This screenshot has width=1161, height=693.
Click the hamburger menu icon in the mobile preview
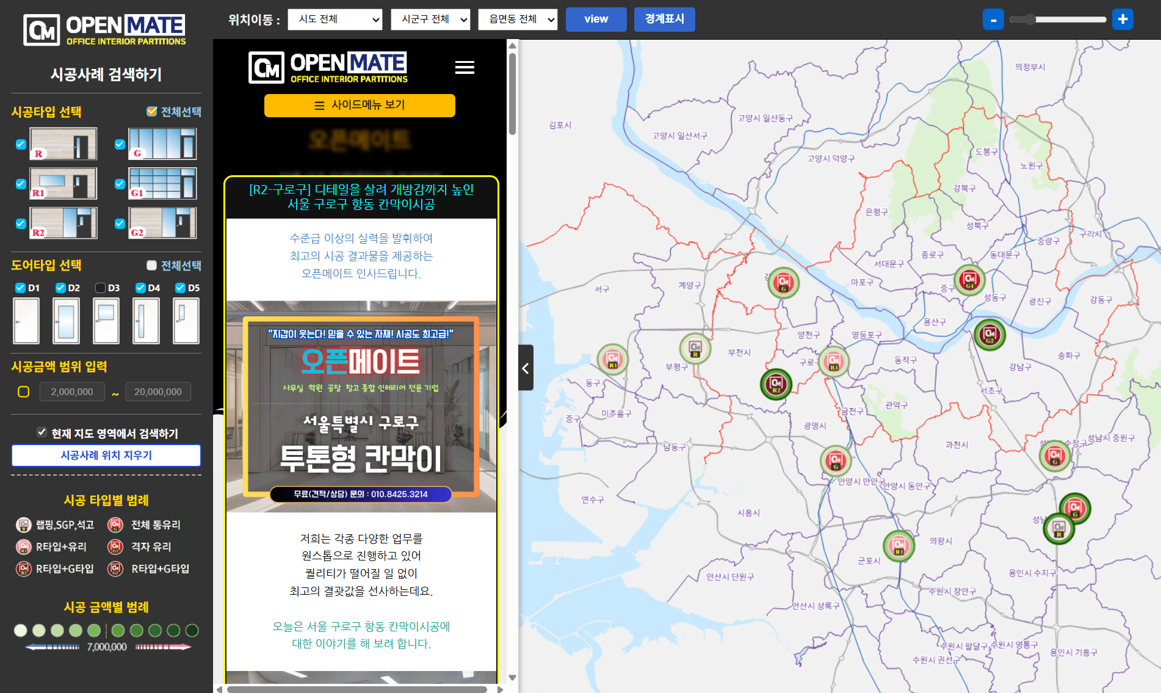point(464,67)
